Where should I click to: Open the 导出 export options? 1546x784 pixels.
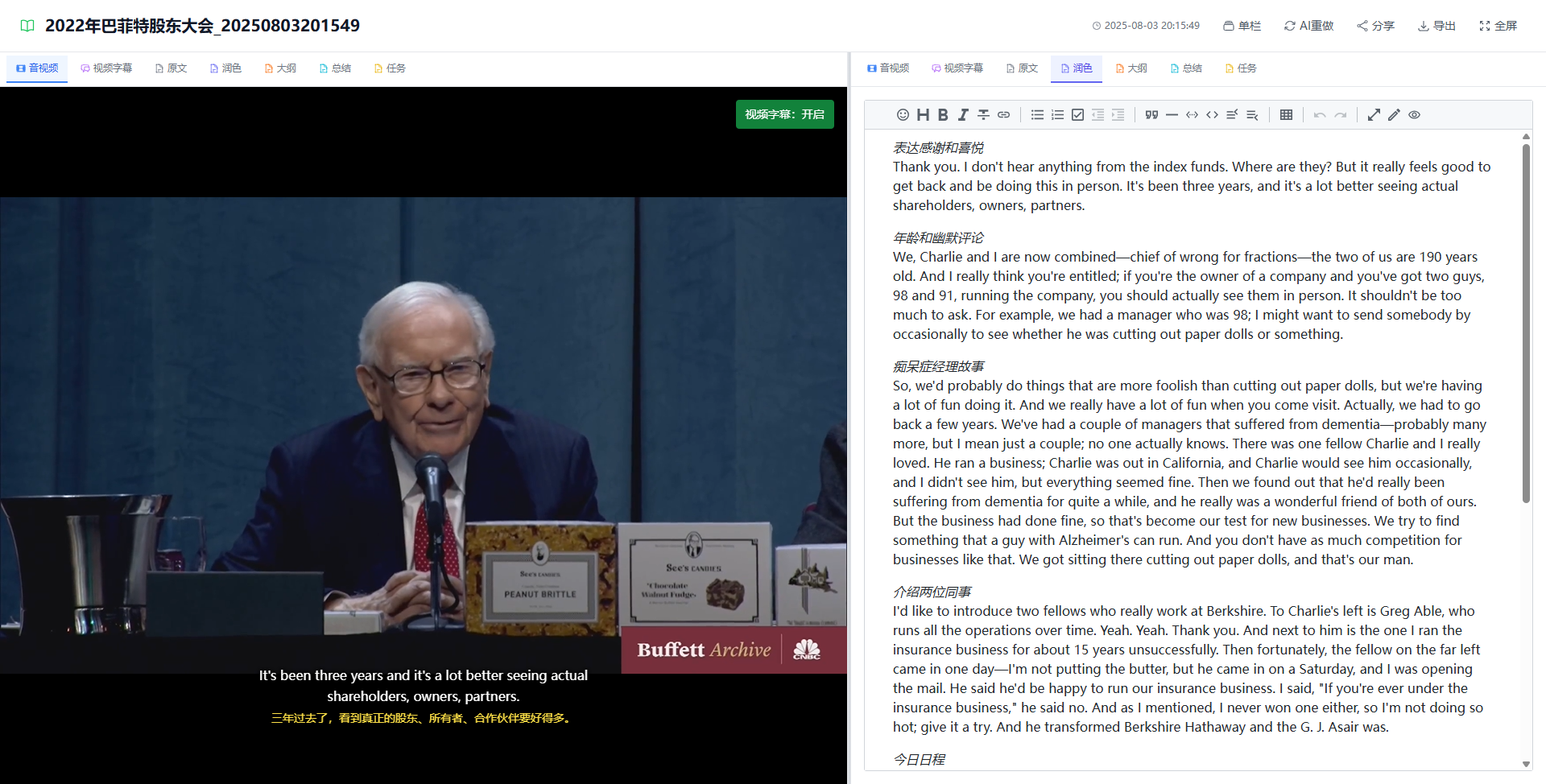1436,26
